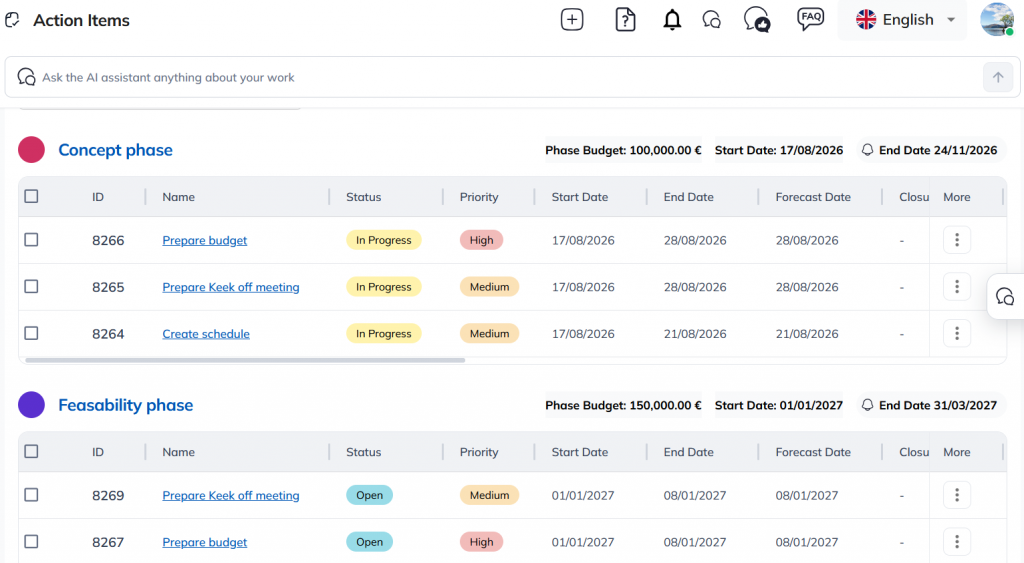Open more options for task 8266
Screen dimensions: 1024x563
pyautogui.click(x=957, y=240)
